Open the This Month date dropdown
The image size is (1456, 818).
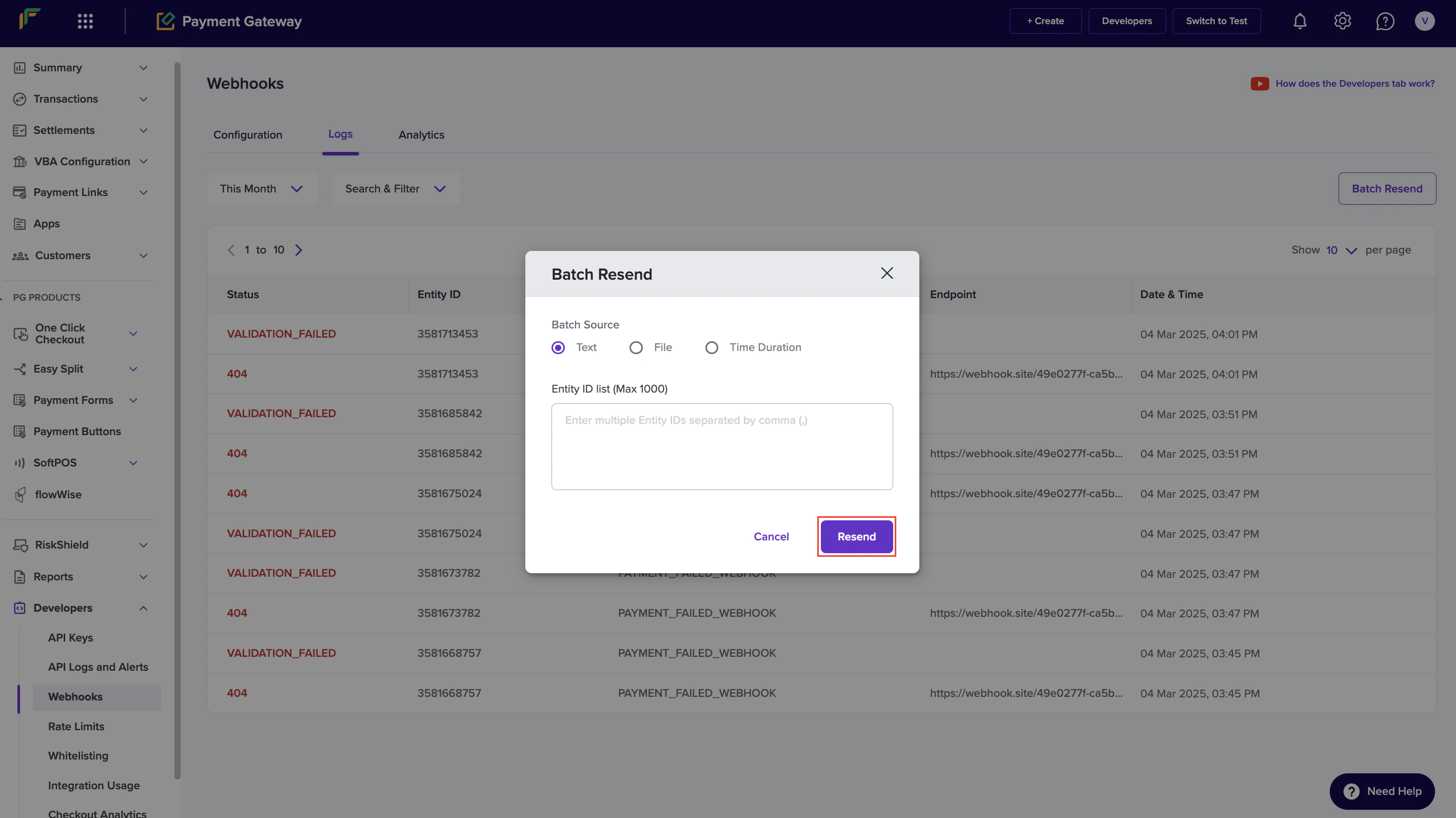(x=261, y=189)
